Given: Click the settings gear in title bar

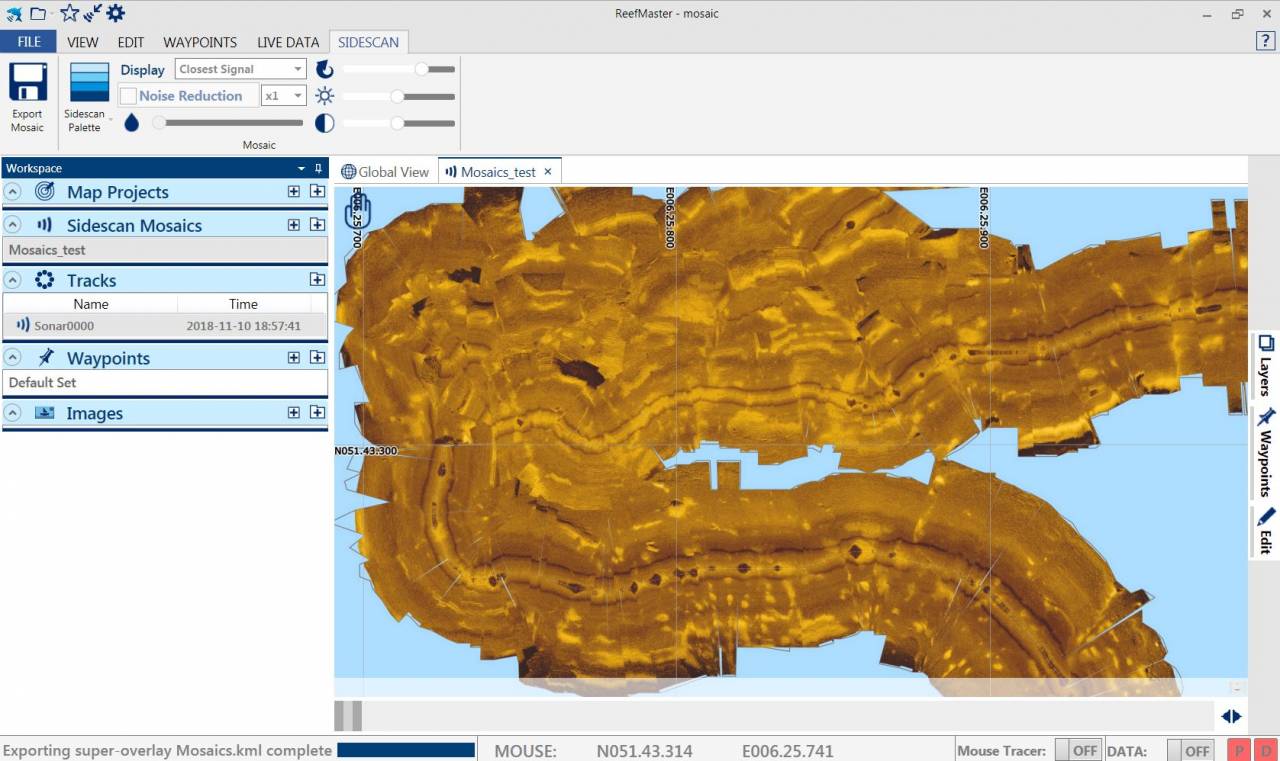Looking at the screenshot, I should click(116, 13).
